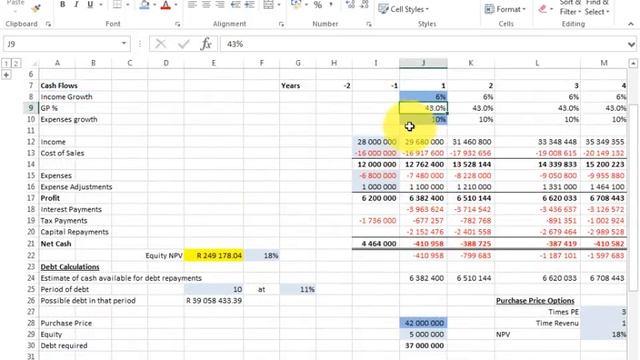Expand the grouped rows with the plus button
The width and height of the screenshot is (640, 360).
pyautogui.click(x=7, y=74)
